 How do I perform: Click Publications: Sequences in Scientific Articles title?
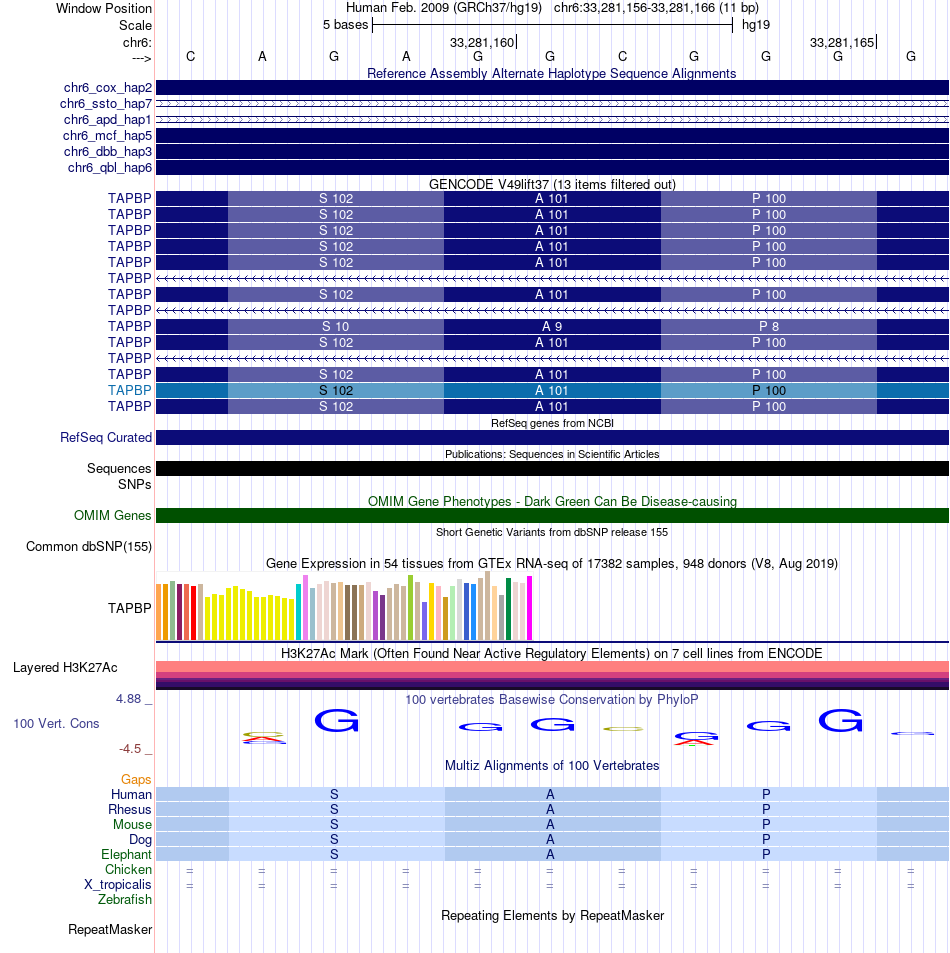552,454
